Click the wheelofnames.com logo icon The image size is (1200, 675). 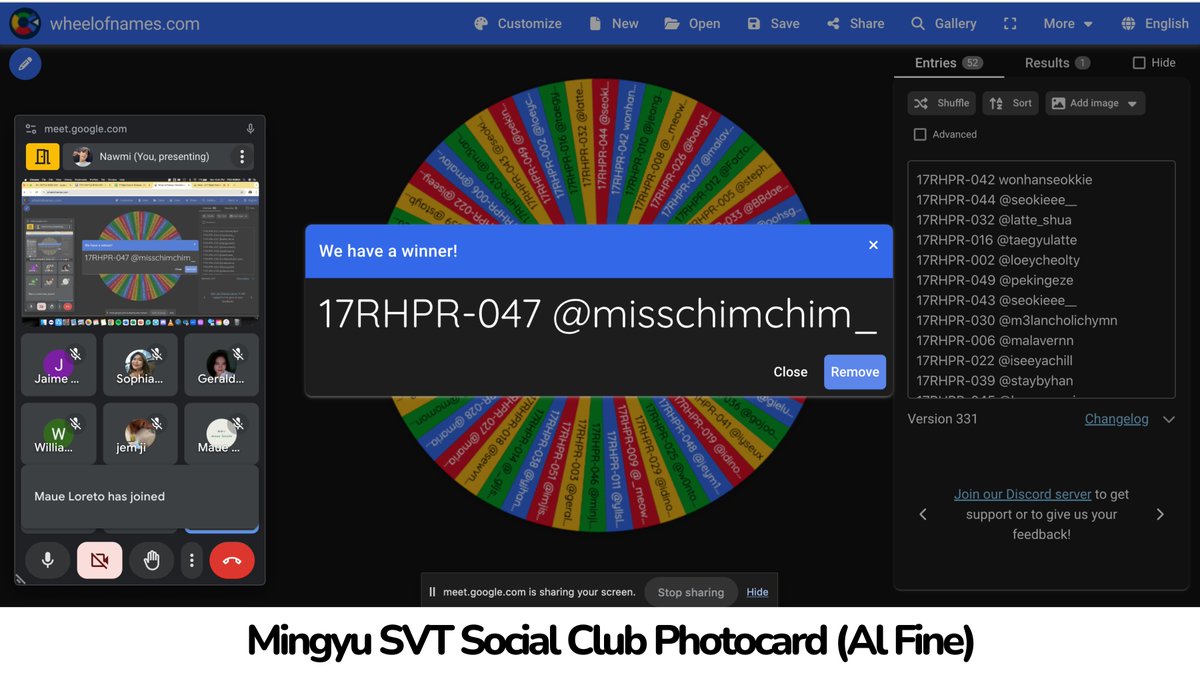tap(25, 23)
